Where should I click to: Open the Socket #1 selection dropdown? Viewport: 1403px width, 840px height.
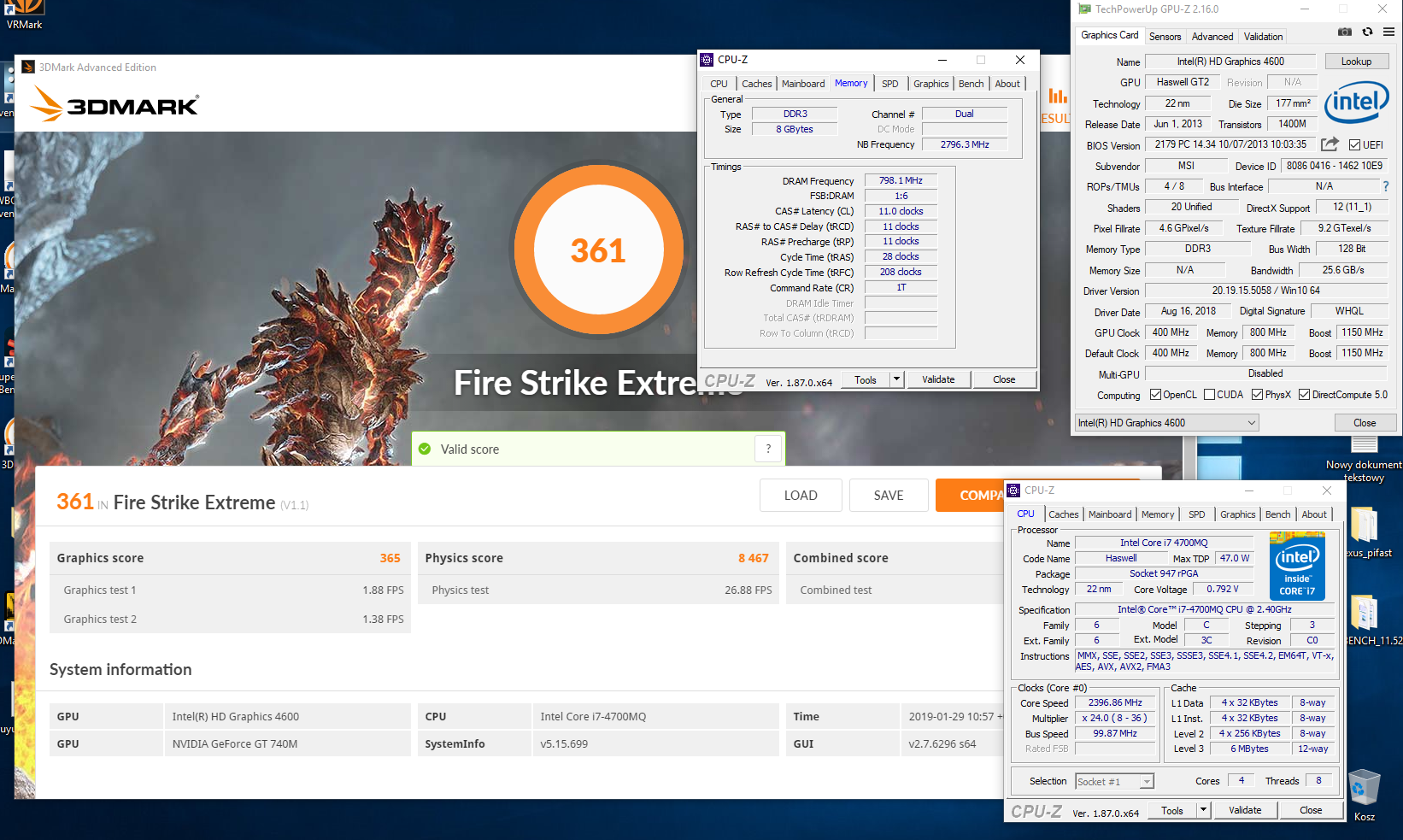tap(1114, 781)
